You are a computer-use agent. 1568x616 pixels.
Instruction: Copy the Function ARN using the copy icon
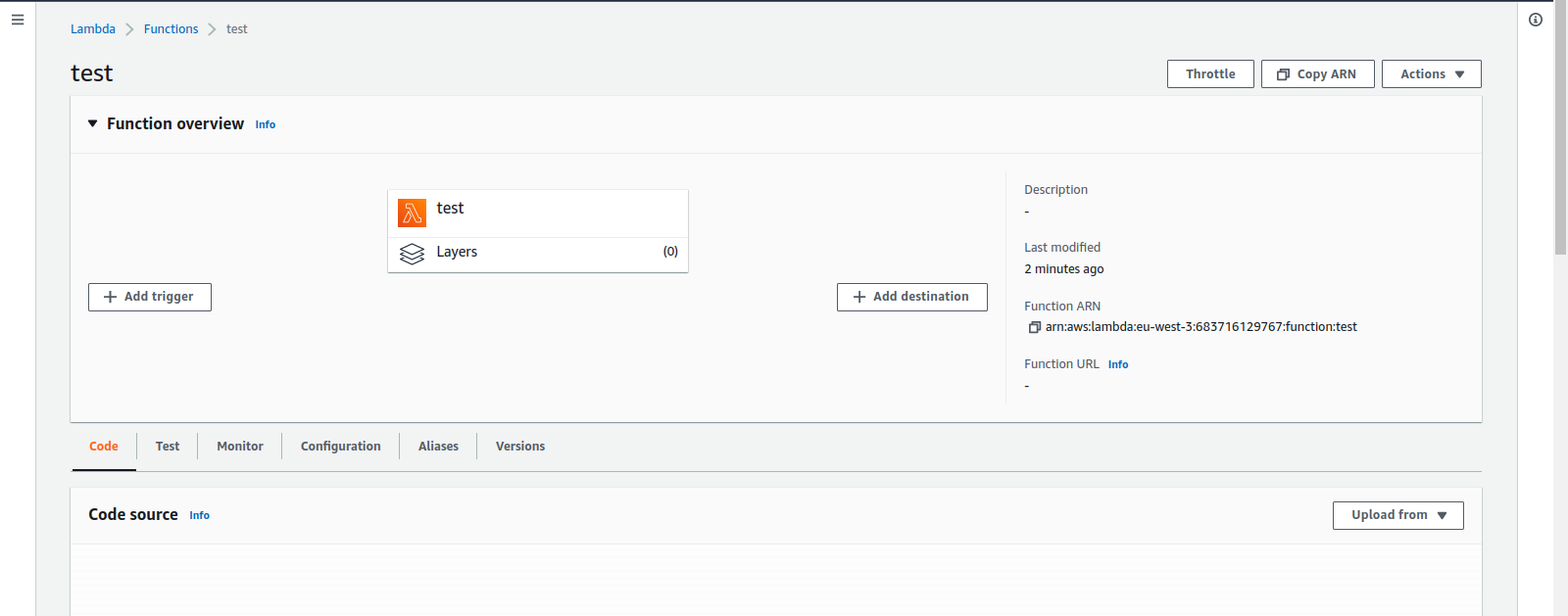[1034, 327]
